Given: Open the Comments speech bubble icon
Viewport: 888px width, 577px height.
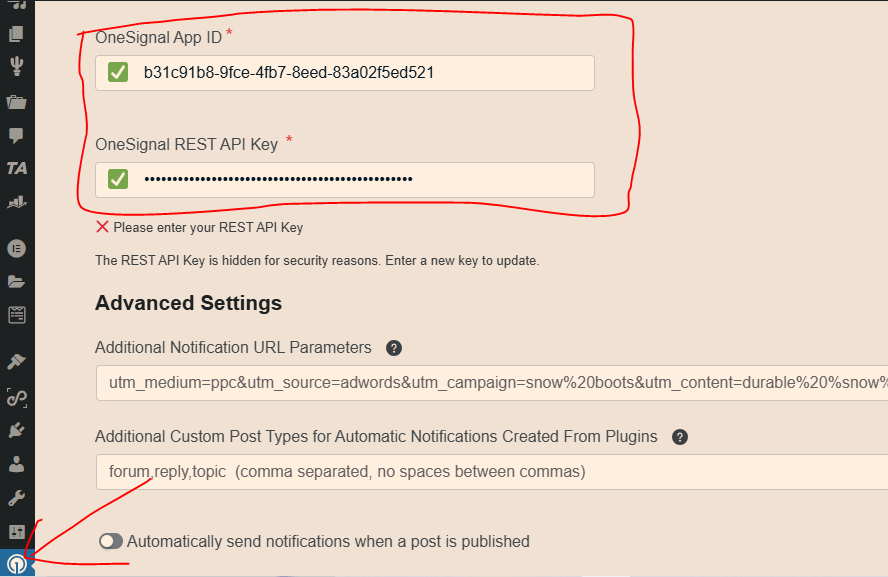Looking at the screenshot, I should coord(16,135).
